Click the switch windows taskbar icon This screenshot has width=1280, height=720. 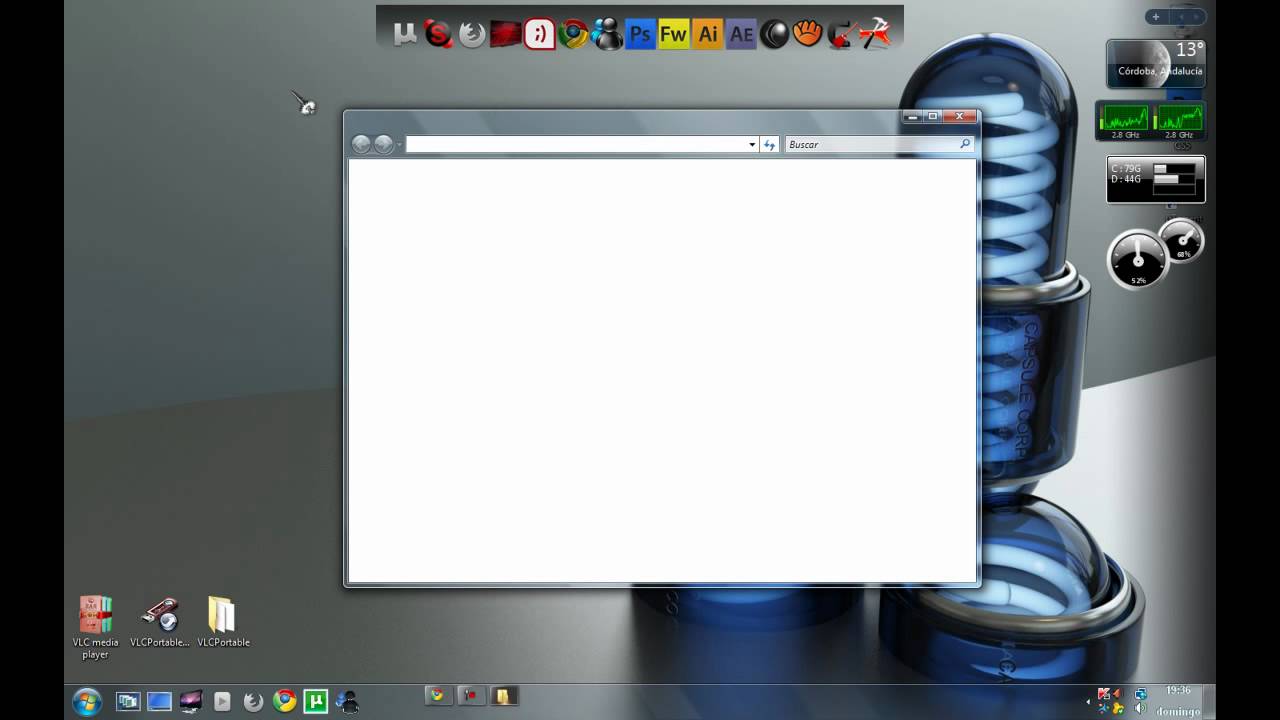tap(128, 701)
